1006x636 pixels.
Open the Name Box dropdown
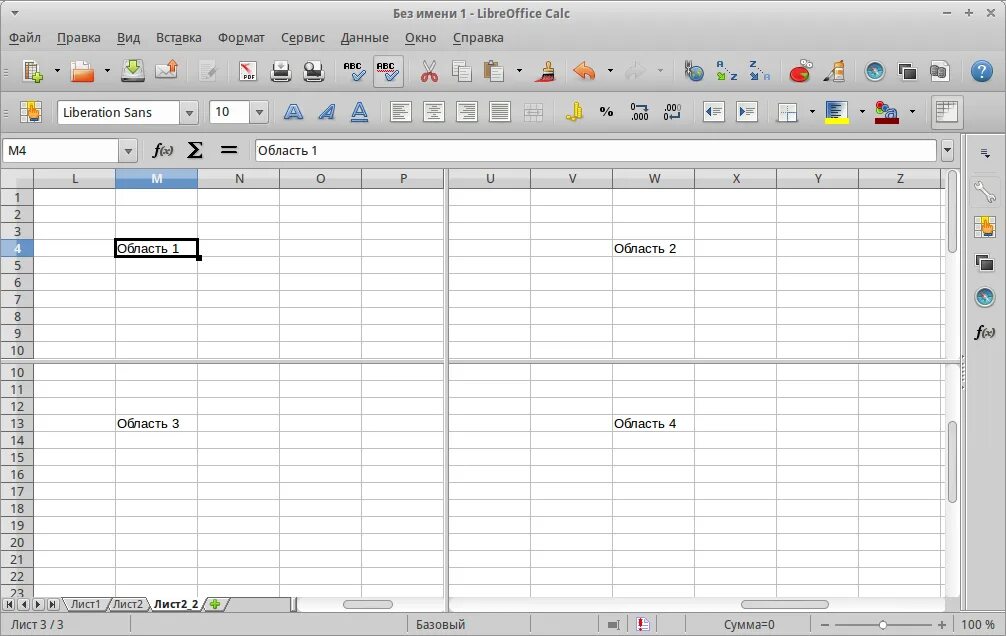coord(128,151)
